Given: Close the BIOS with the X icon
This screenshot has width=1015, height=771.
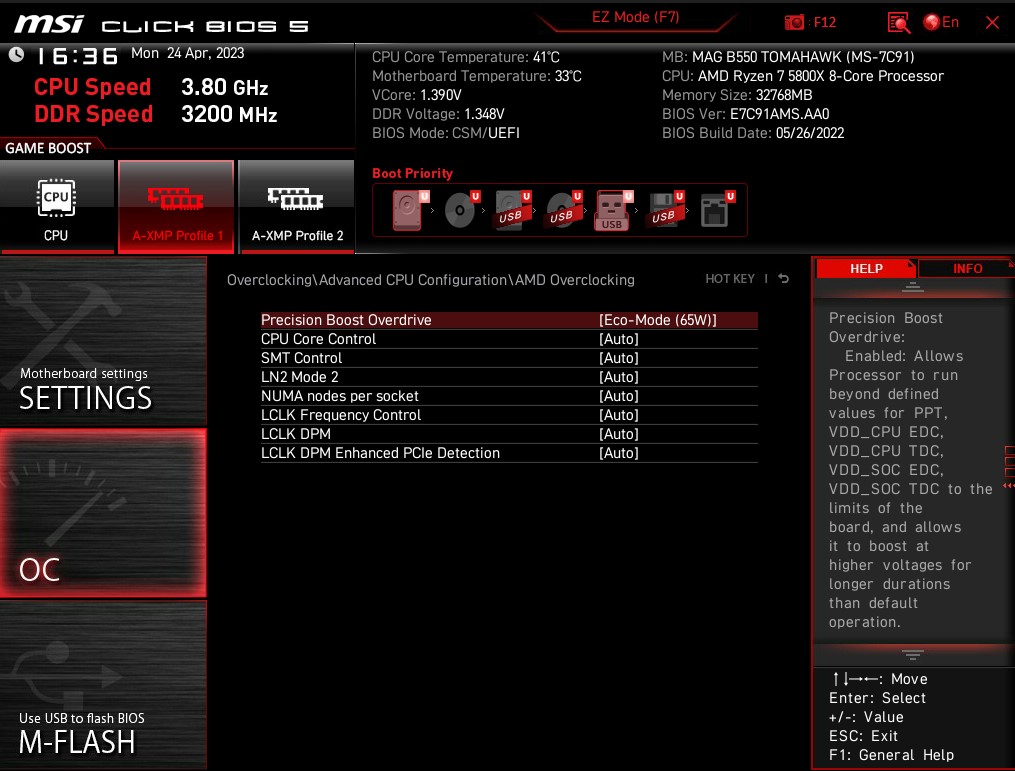Looking at the screenshot, I should click(x=992, y=23).
